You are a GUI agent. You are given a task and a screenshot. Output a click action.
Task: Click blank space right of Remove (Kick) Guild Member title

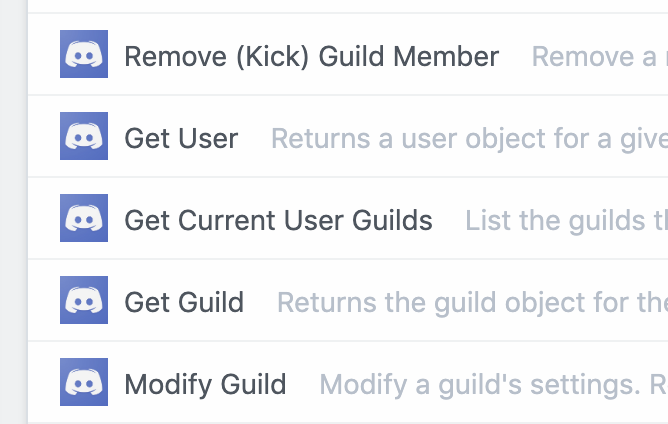(515, 56)
